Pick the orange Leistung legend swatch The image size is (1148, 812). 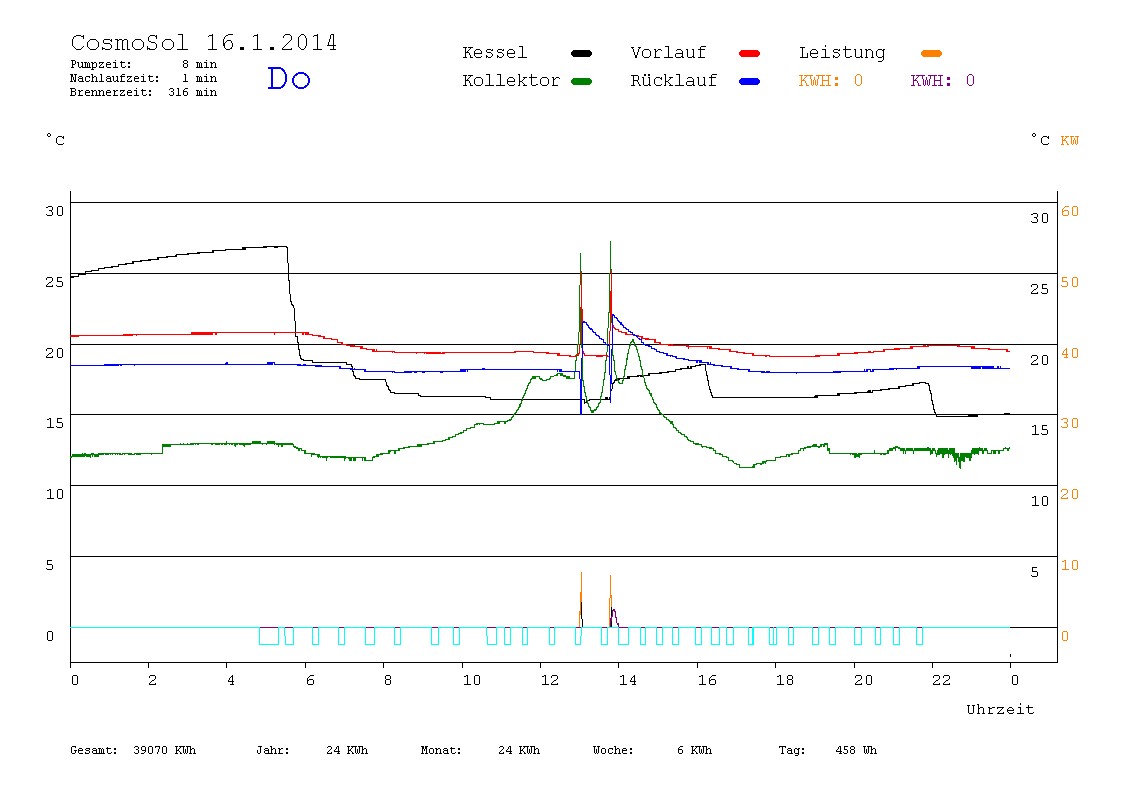pyautogui.click(x=931, y=53)
